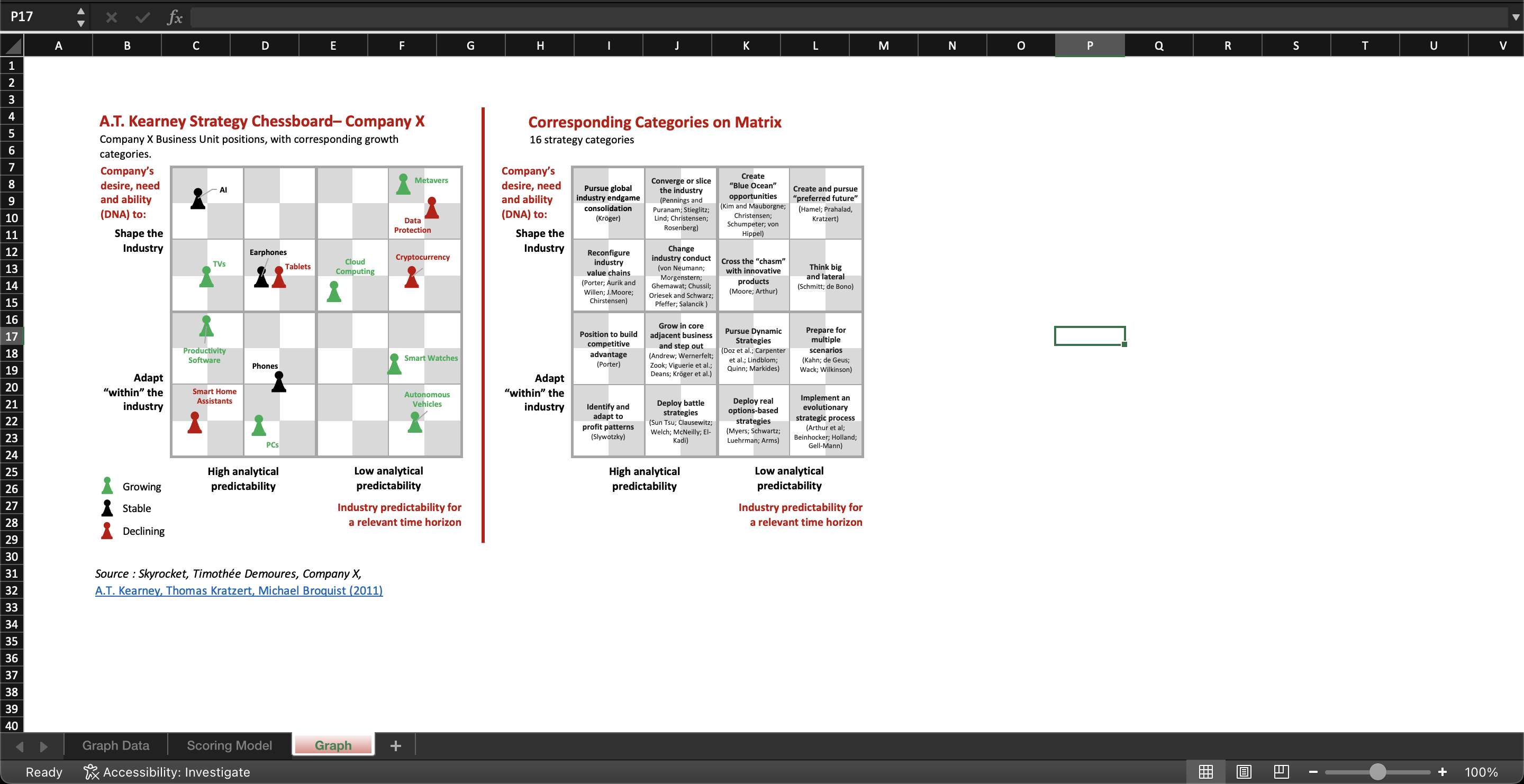Switch to Page Break Preview icon

(x=1281, y=772)
